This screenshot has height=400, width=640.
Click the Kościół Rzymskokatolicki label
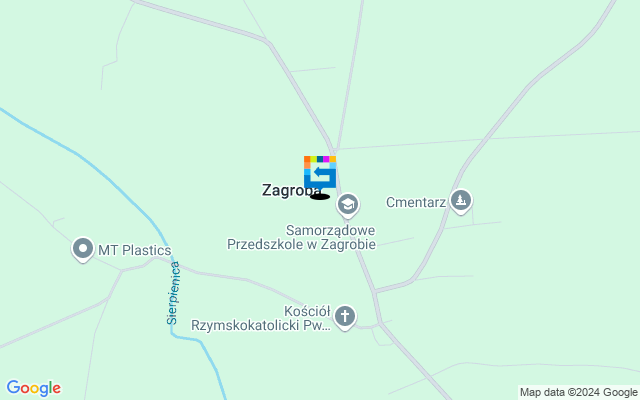coord(261,318)
